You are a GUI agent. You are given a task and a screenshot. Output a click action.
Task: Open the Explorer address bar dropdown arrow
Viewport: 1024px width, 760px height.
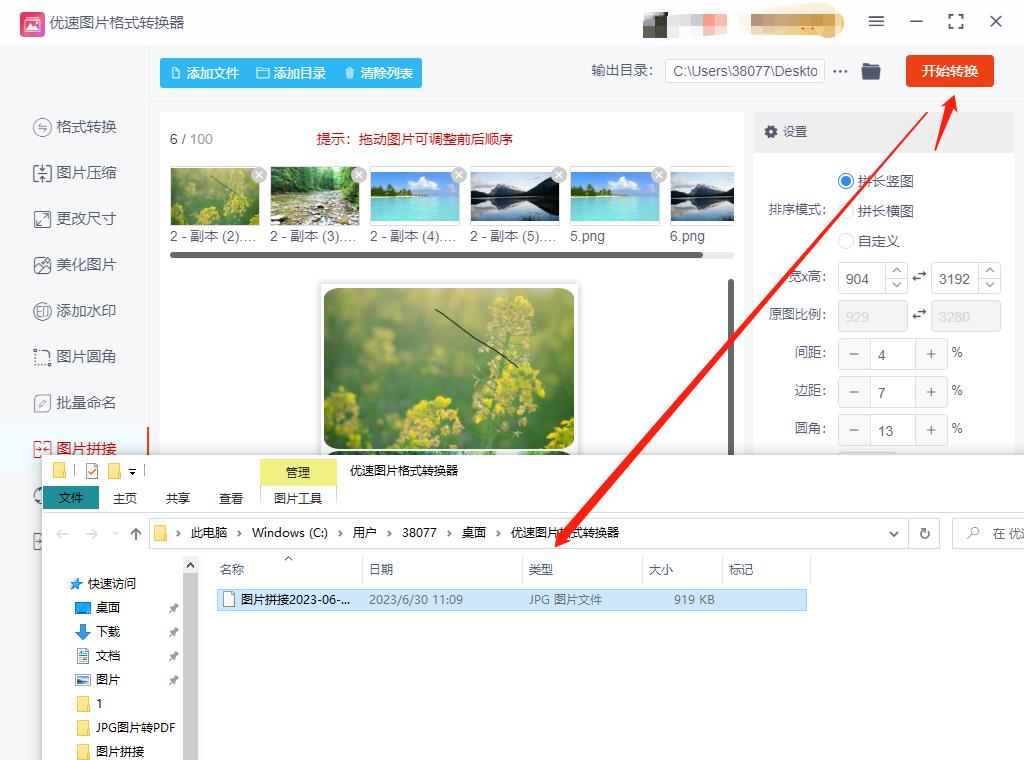(x=894, y=533)
